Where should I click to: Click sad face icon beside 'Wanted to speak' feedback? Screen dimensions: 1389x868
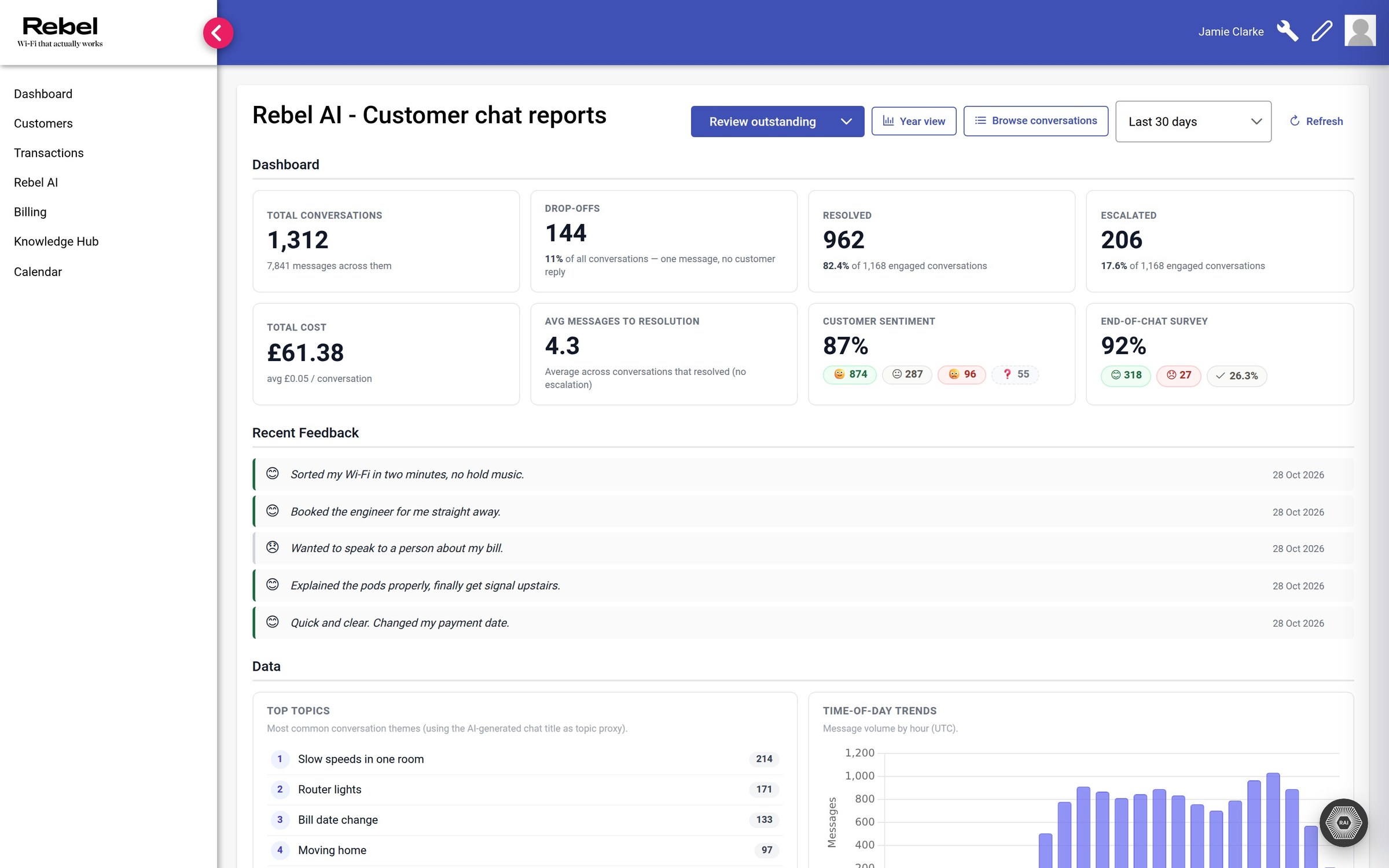pyautogui.click(x=273, y=547)
